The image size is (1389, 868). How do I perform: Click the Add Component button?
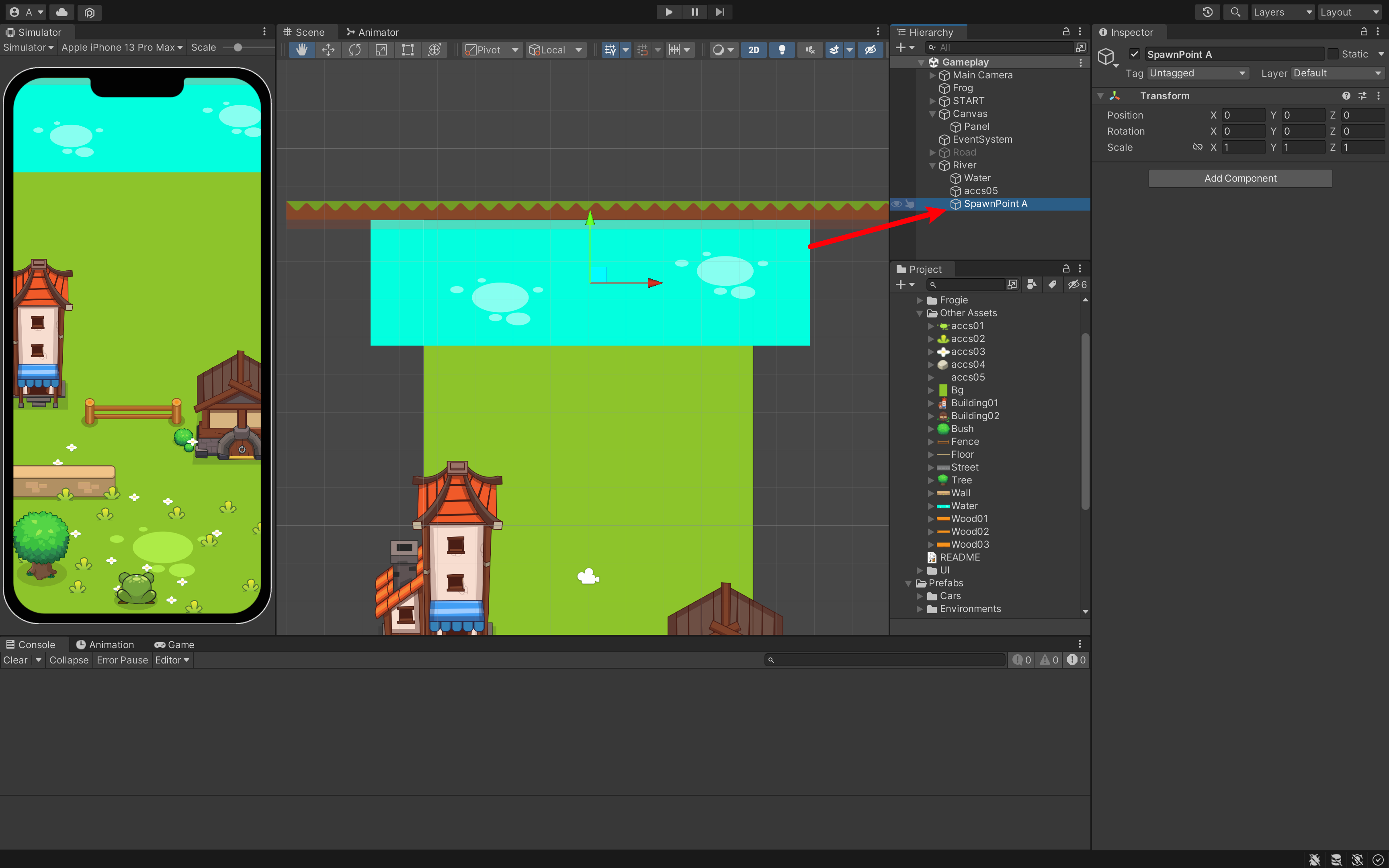1240,178
